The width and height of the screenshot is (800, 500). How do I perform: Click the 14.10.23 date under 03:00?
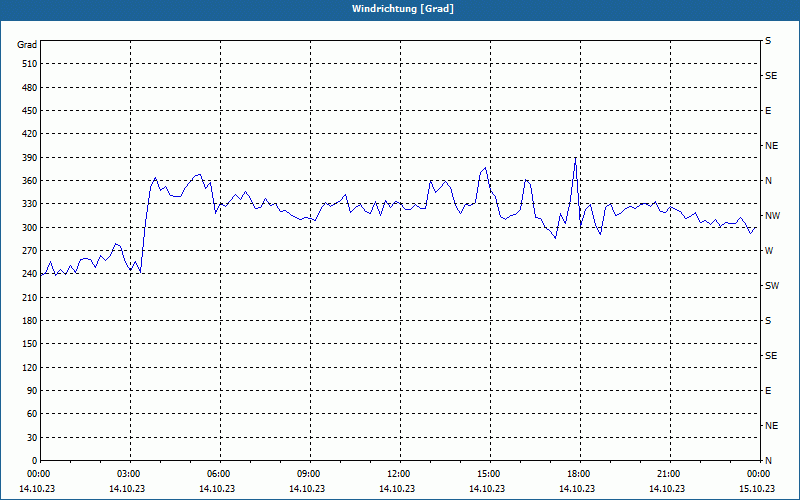pyautogui.click(x=127, y=488)
